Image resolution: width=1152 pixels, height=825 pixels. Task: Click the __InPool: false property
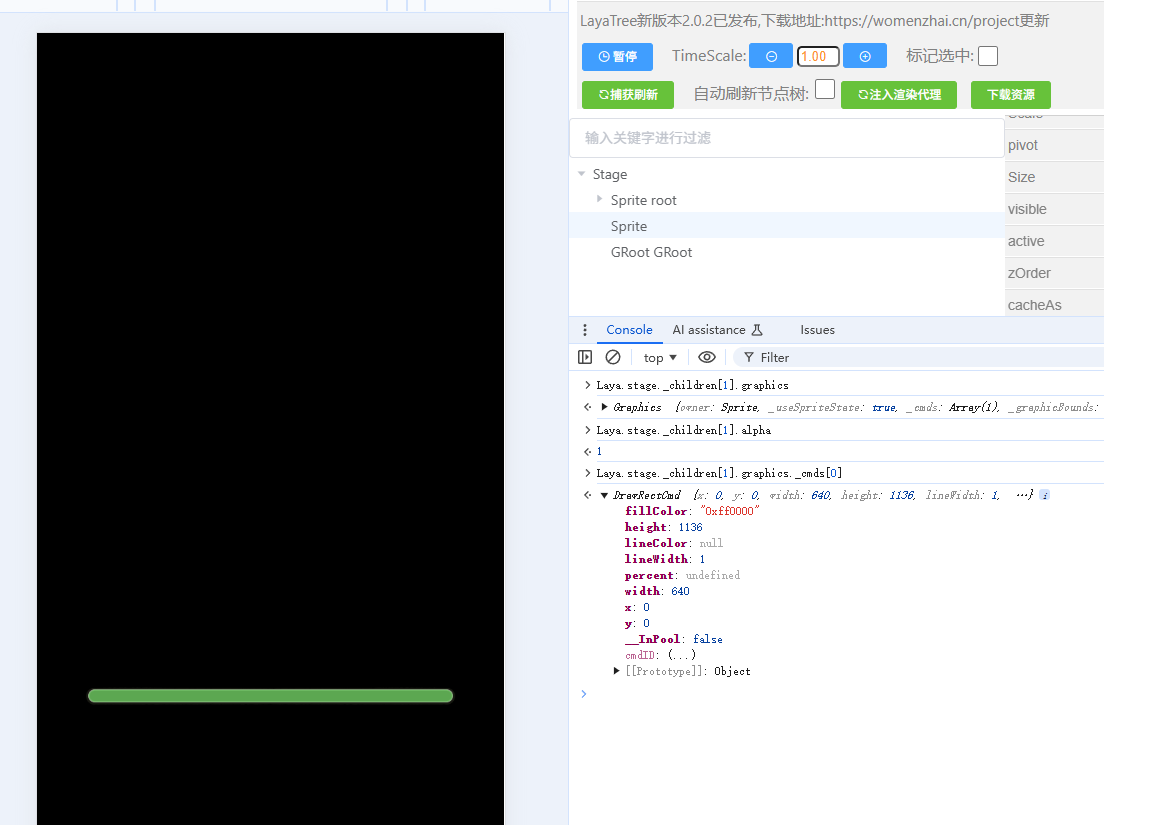(x=674, y=639)
